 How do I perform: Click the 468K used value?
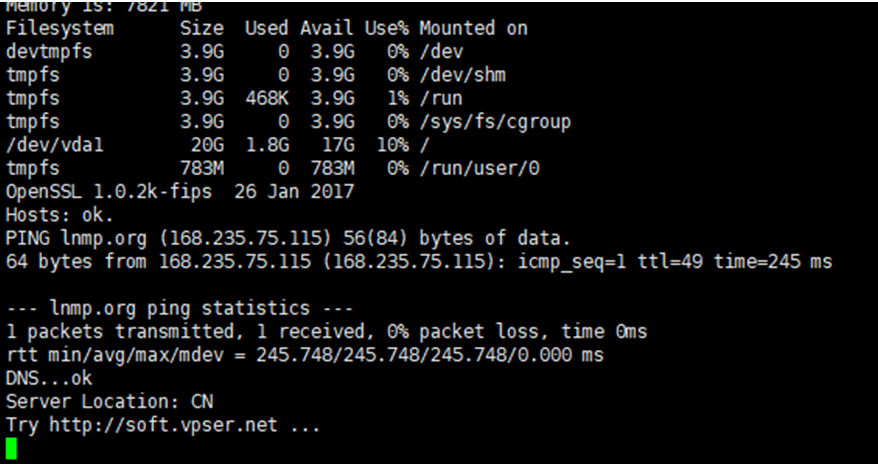[x=267, y=98]
